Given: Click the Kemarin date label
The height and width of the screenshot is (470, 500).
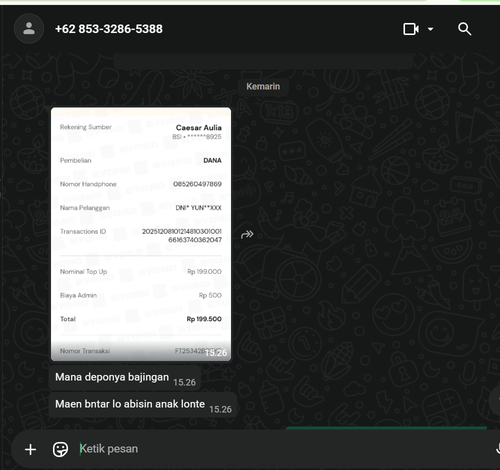Looking at the screenshot, I should pos(263,87).
